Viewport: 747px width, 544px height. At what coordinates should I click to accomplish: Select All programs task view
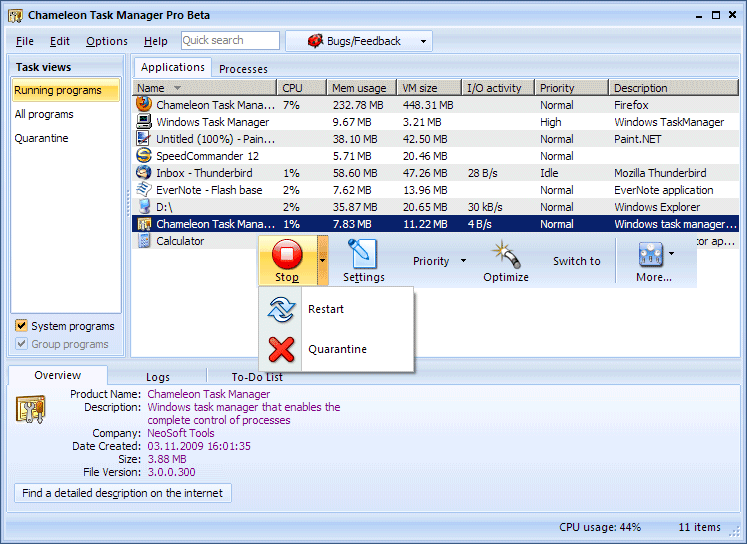(66, 114)
